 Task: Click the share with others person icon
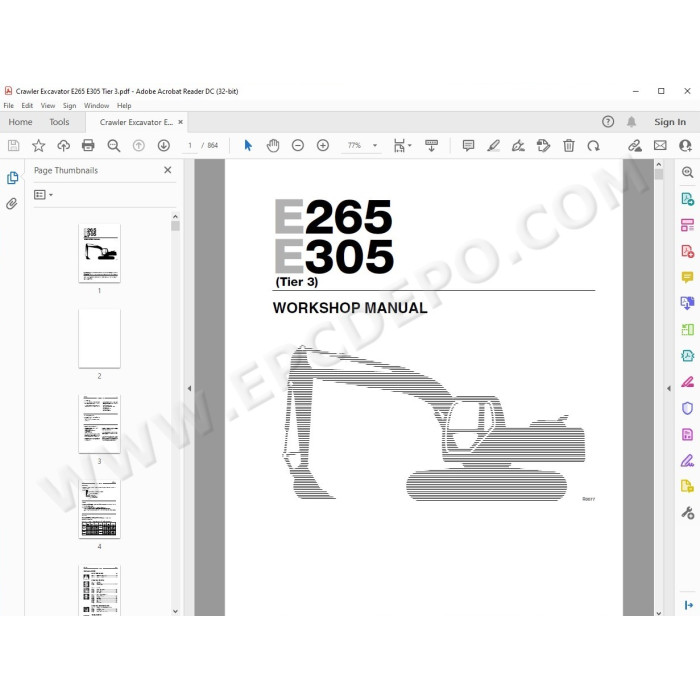tap(685, 146)
